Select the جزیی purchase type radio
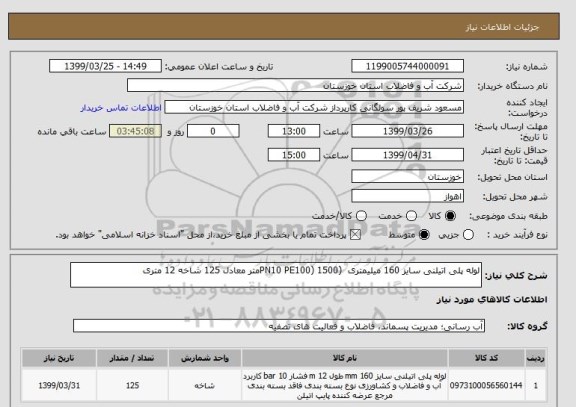 [468, 235]
